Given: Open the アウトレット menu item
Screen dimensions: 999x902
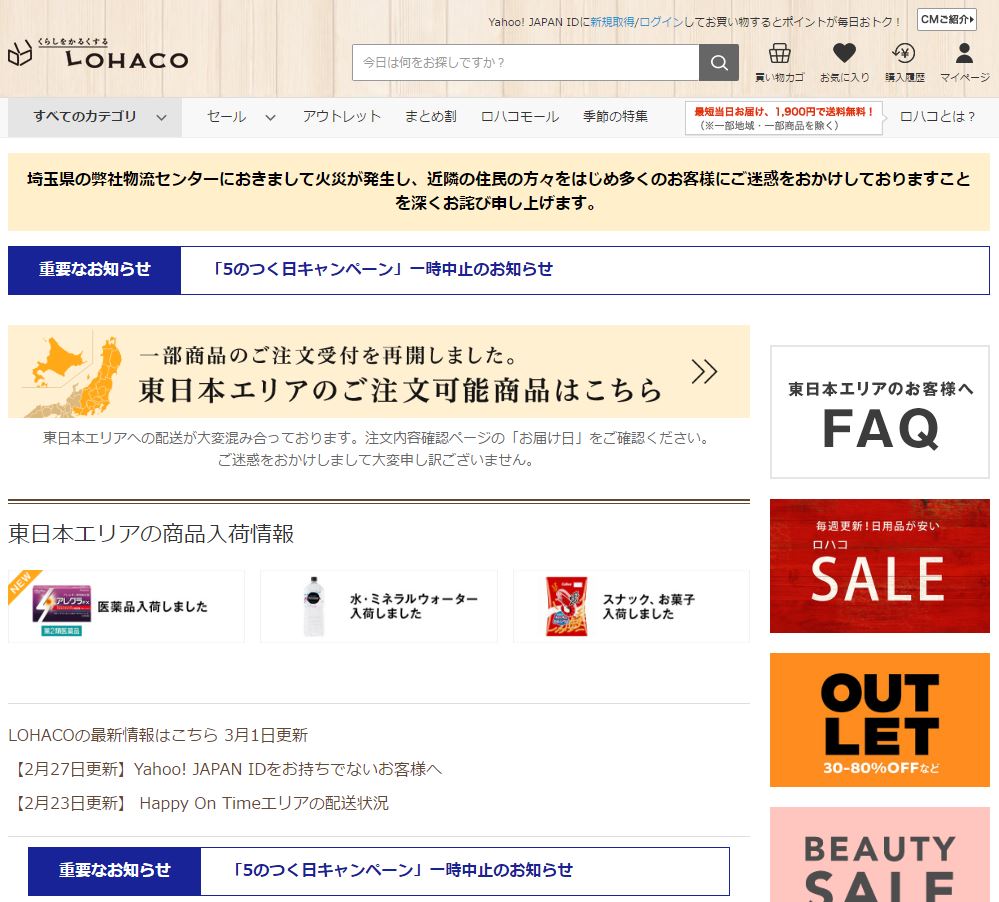Looking at the screenshot, I should coord(342,117).
